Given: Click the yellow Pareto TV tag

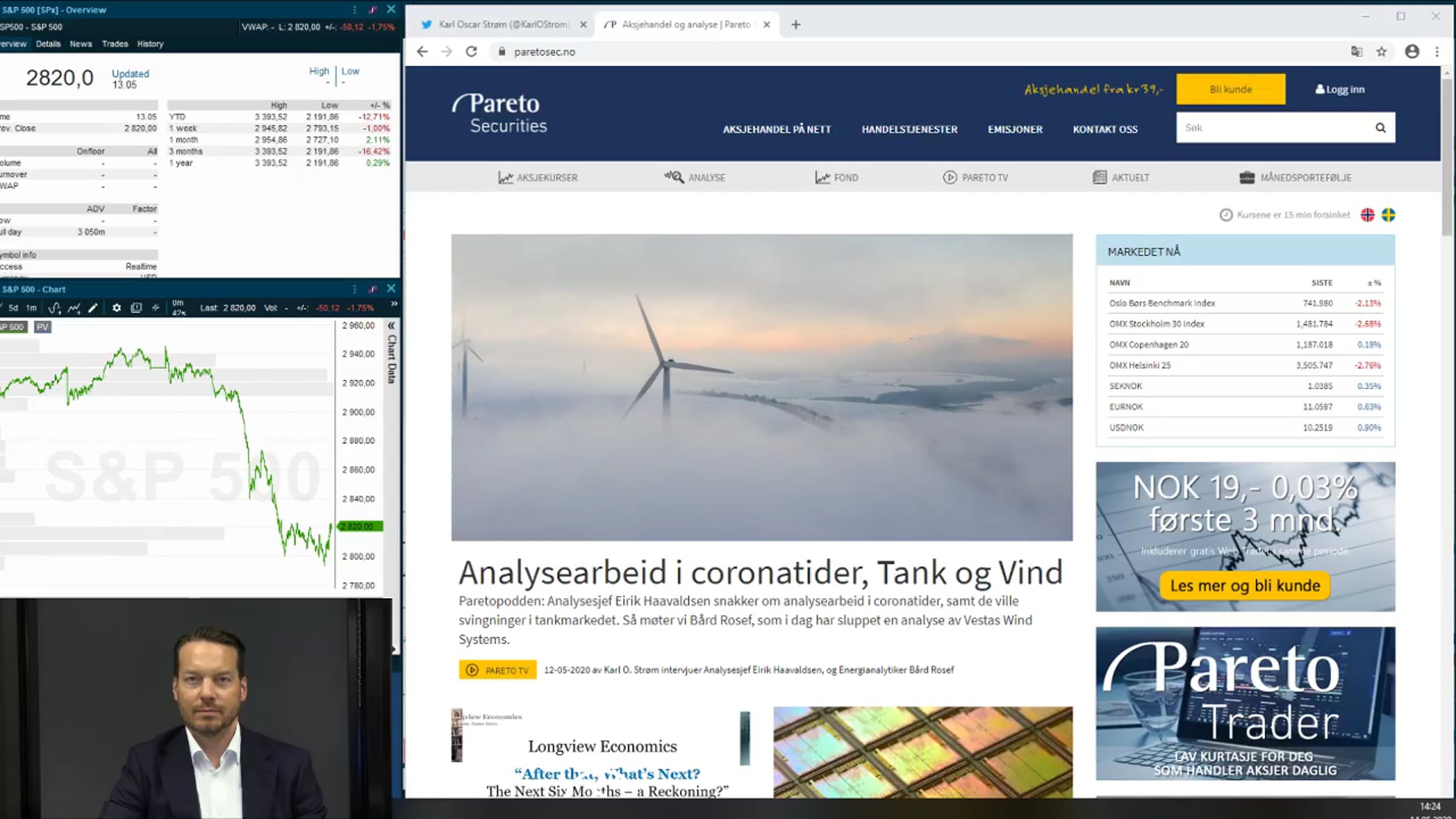Looking at the screenshot, I should click(x=497, y=670).
